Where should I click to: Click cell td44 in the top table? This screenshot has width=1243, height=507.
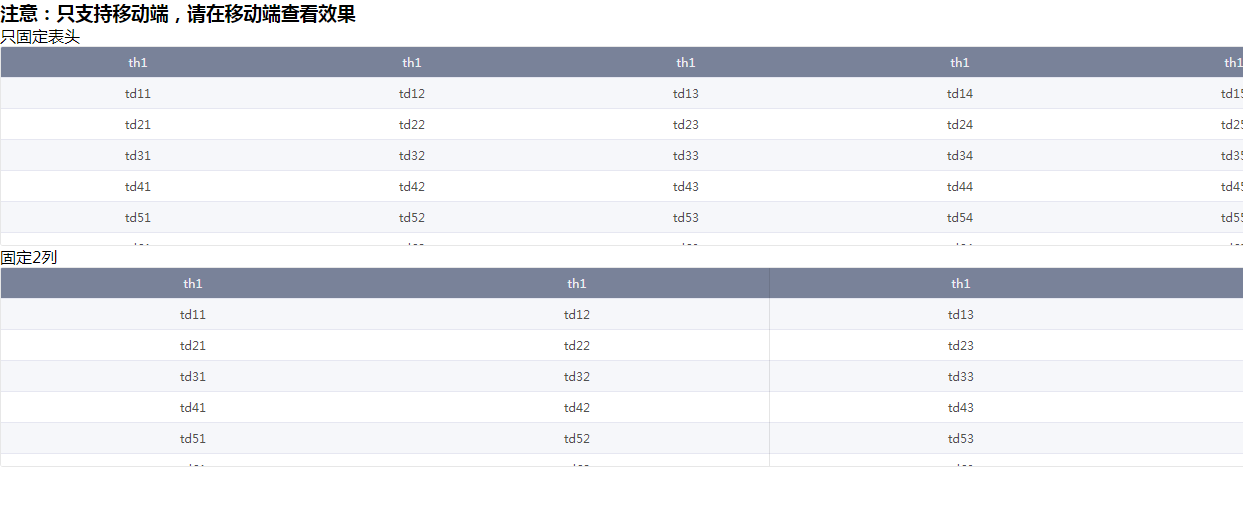click(x=960, y=187)
